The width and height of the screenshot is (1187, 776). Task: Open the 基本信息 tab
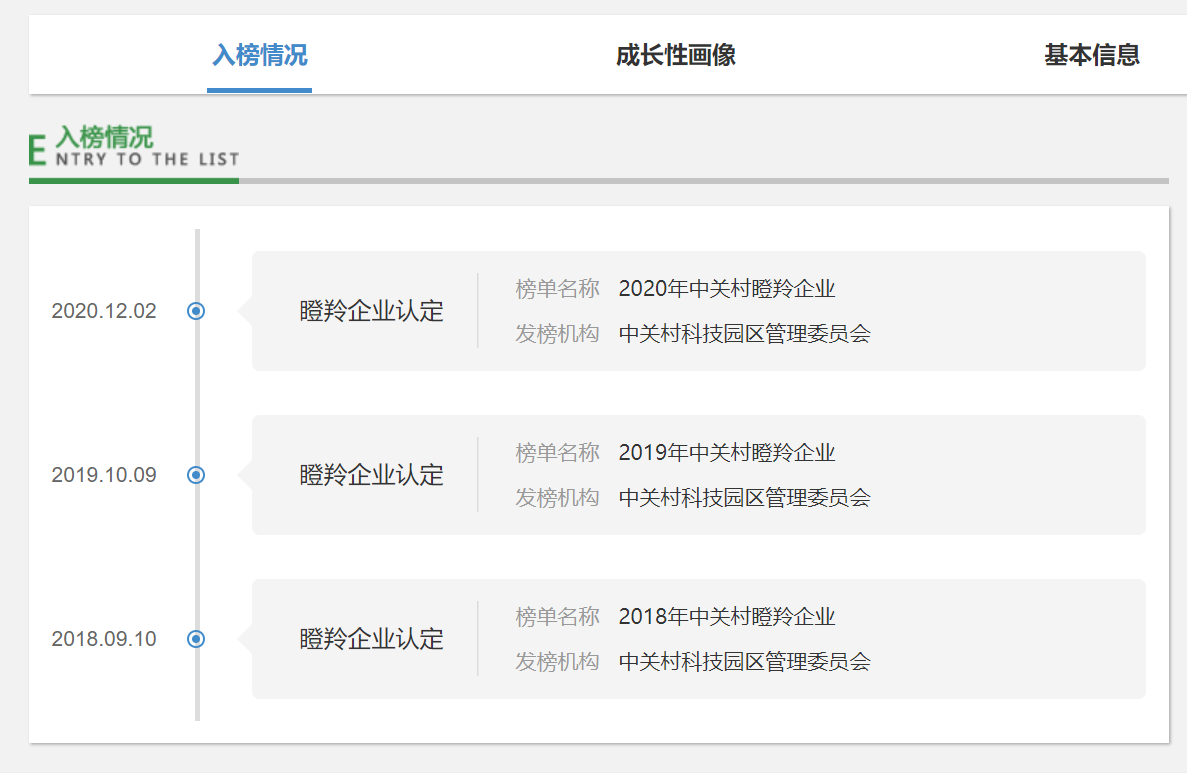click(x=1091, y=56)
